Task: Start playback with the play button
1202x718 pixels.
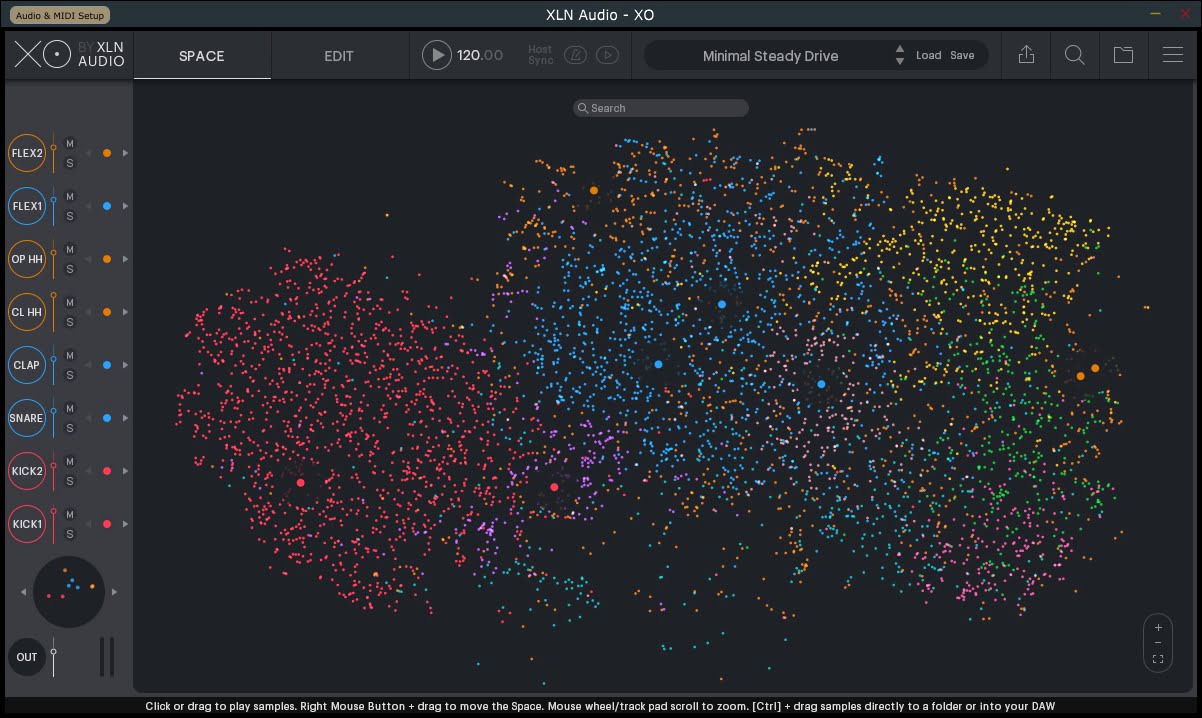Action: [x=437, y=55]
